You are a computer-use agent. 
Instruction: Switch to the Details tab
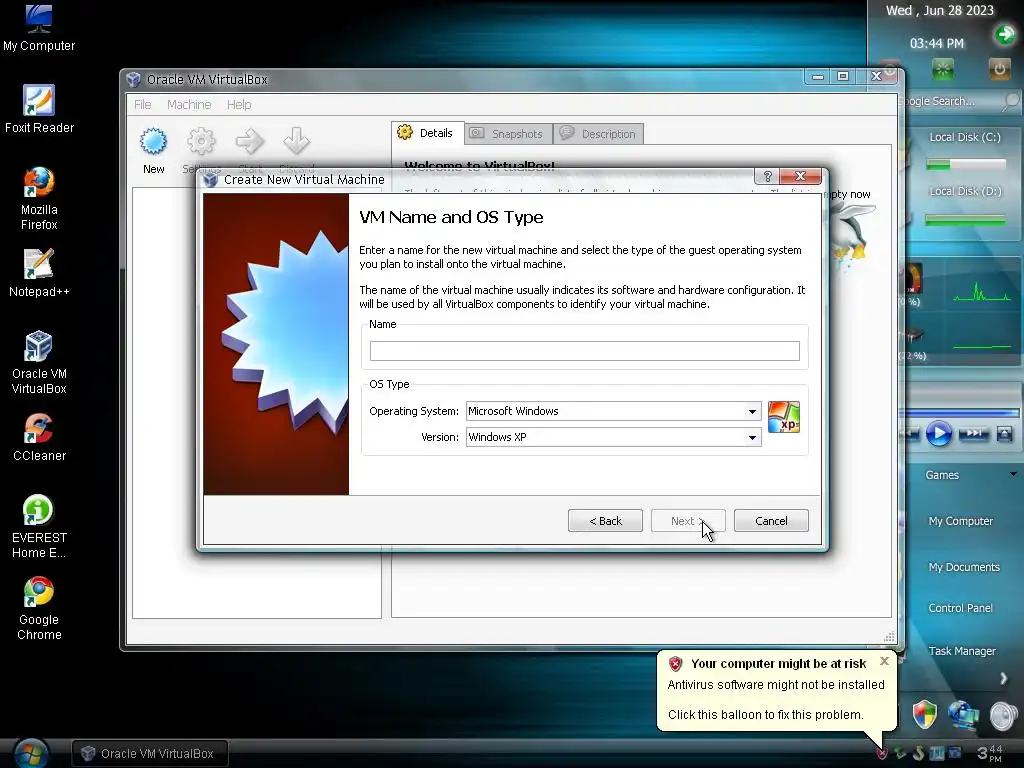[x=428, y=133]
